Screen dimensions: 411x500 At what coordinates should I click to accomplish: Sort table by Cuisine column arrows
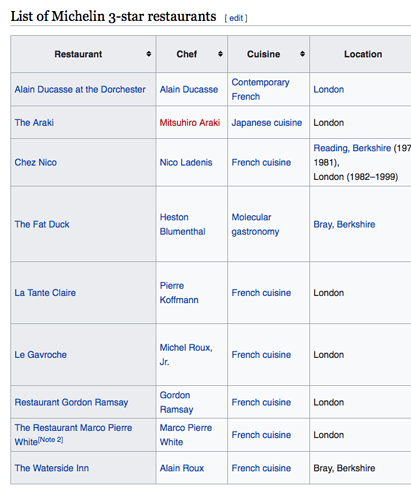click(302, 54)
